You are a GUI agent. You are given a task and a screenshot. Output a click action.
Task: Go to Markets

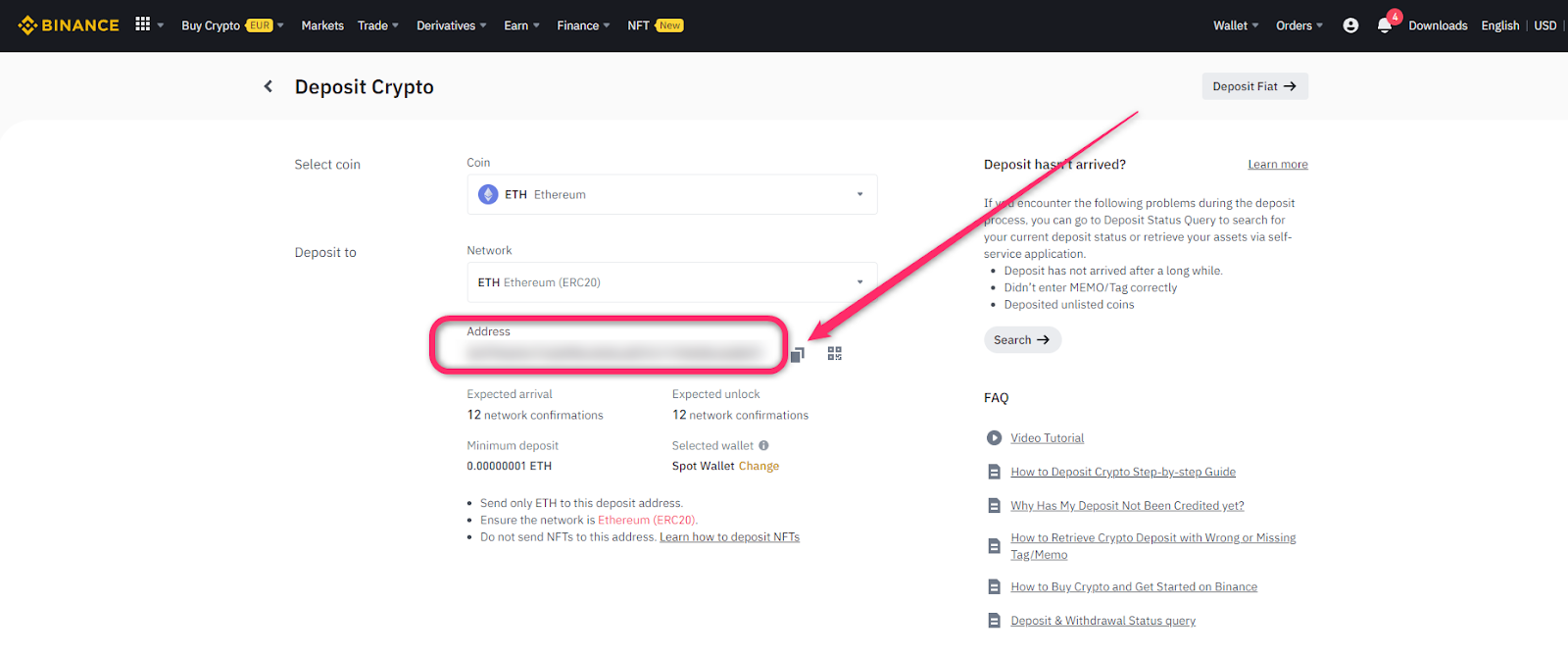click(x=322, y=25)
